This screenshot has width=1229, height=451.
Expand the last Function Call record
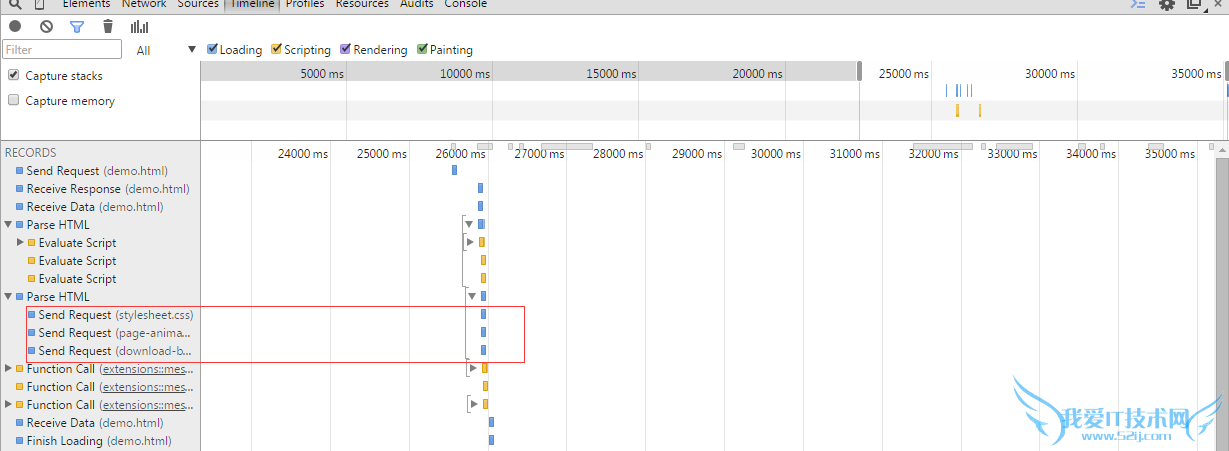(x=8, y=405)
